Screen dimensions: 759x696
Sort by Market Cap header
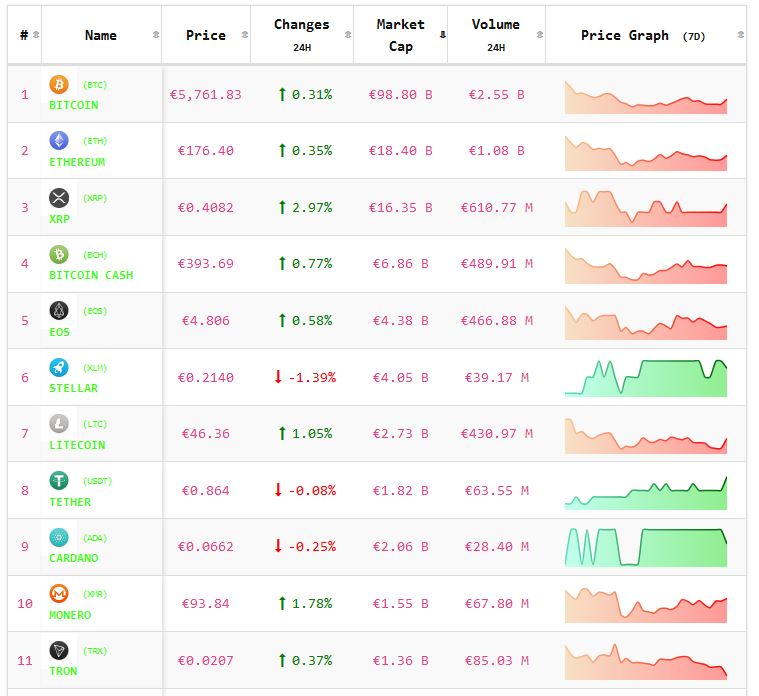click(400, 35)
